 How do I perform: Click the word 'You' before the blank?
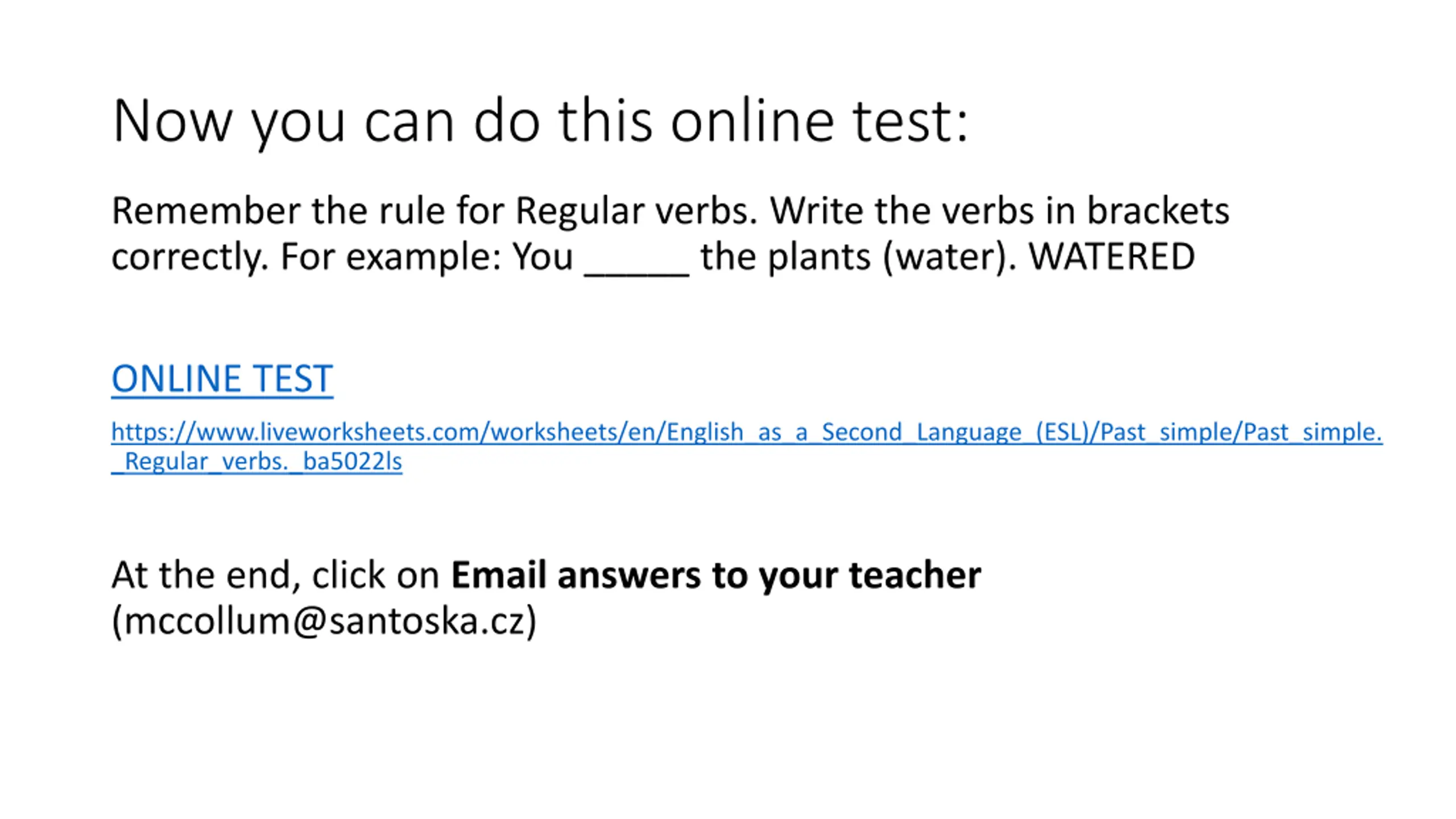[543, 257]
